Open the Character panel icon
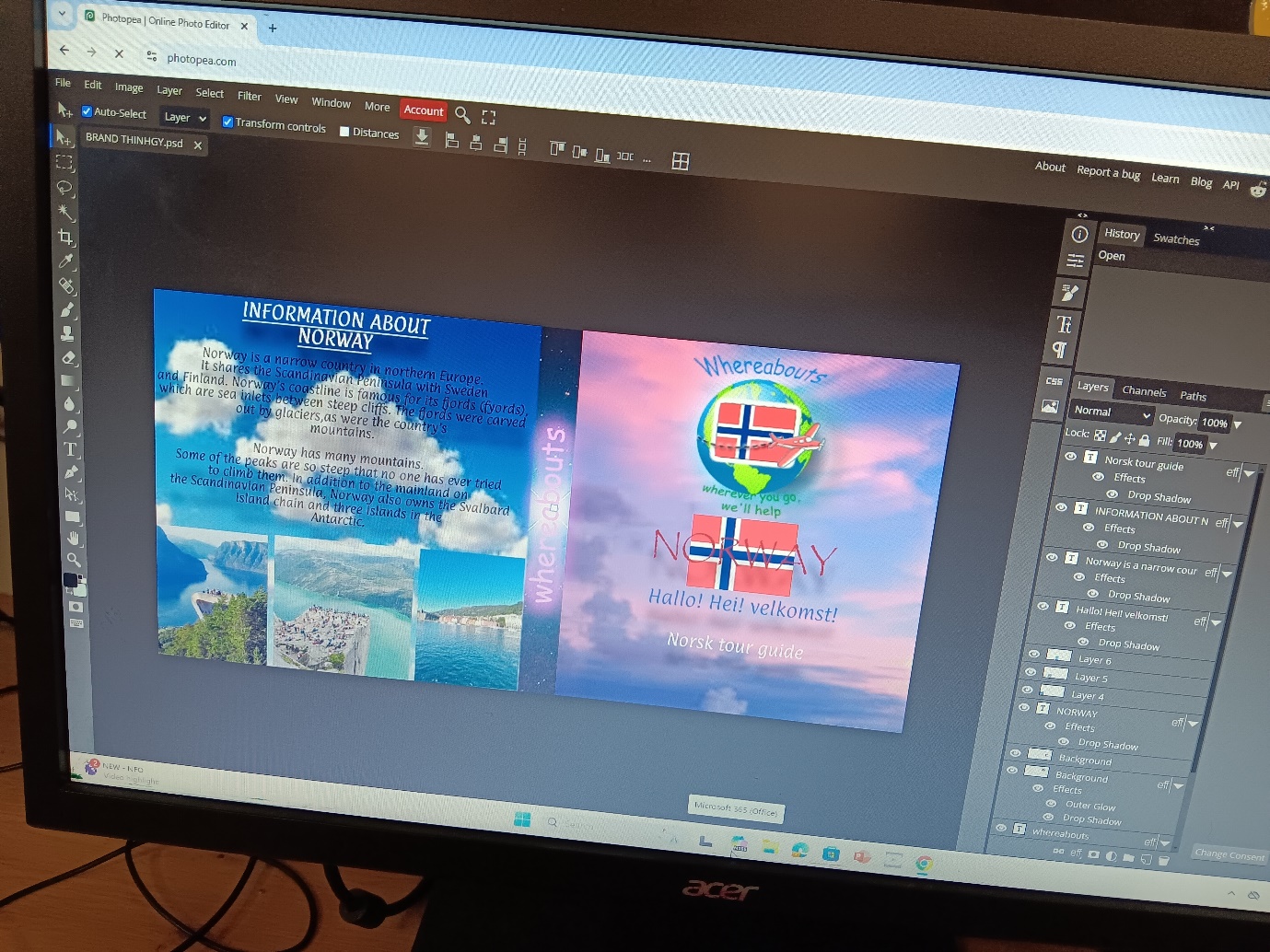 click(1064, 324)
